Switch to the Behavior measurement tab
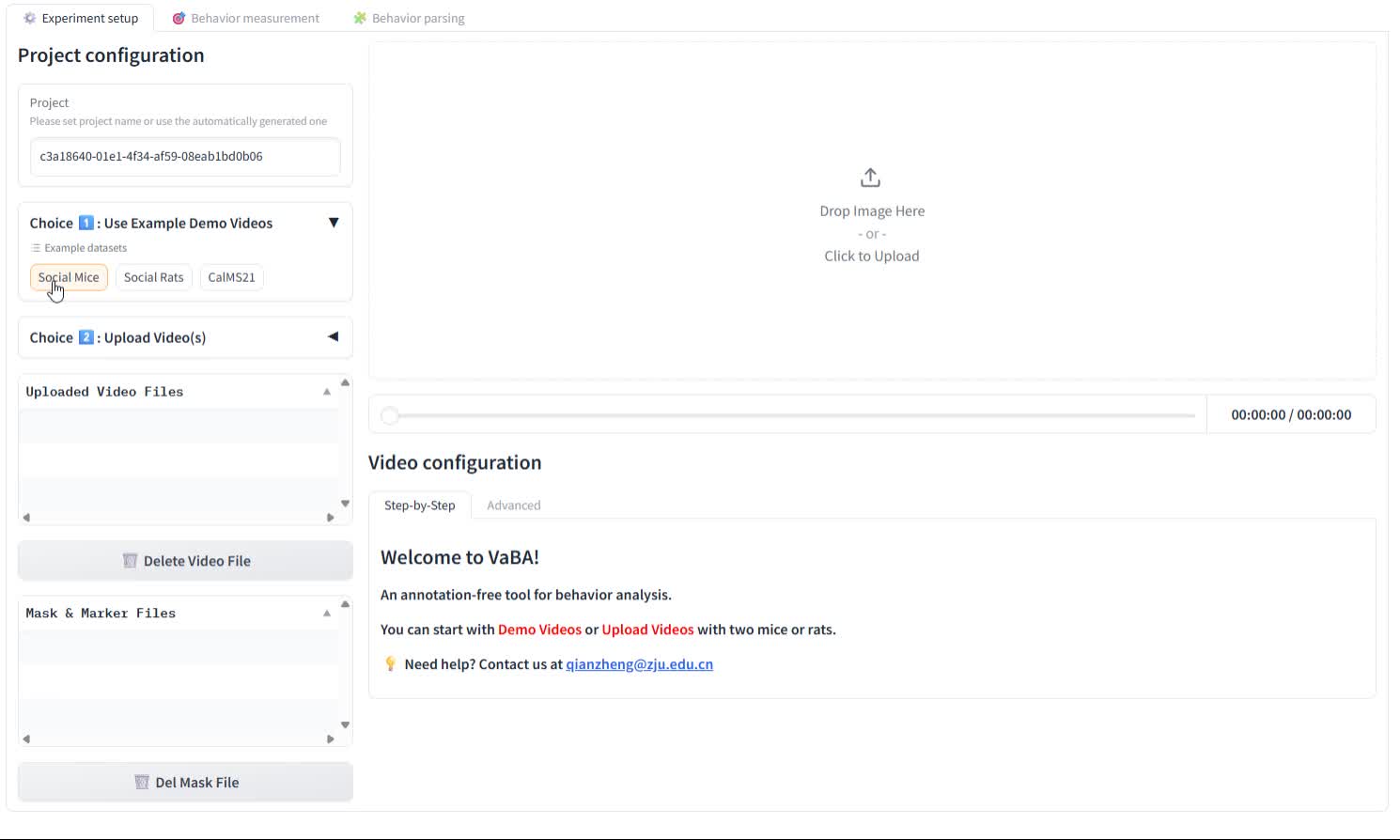Image resolution: width=1400 pixels, height=840 pixels. 245,18
